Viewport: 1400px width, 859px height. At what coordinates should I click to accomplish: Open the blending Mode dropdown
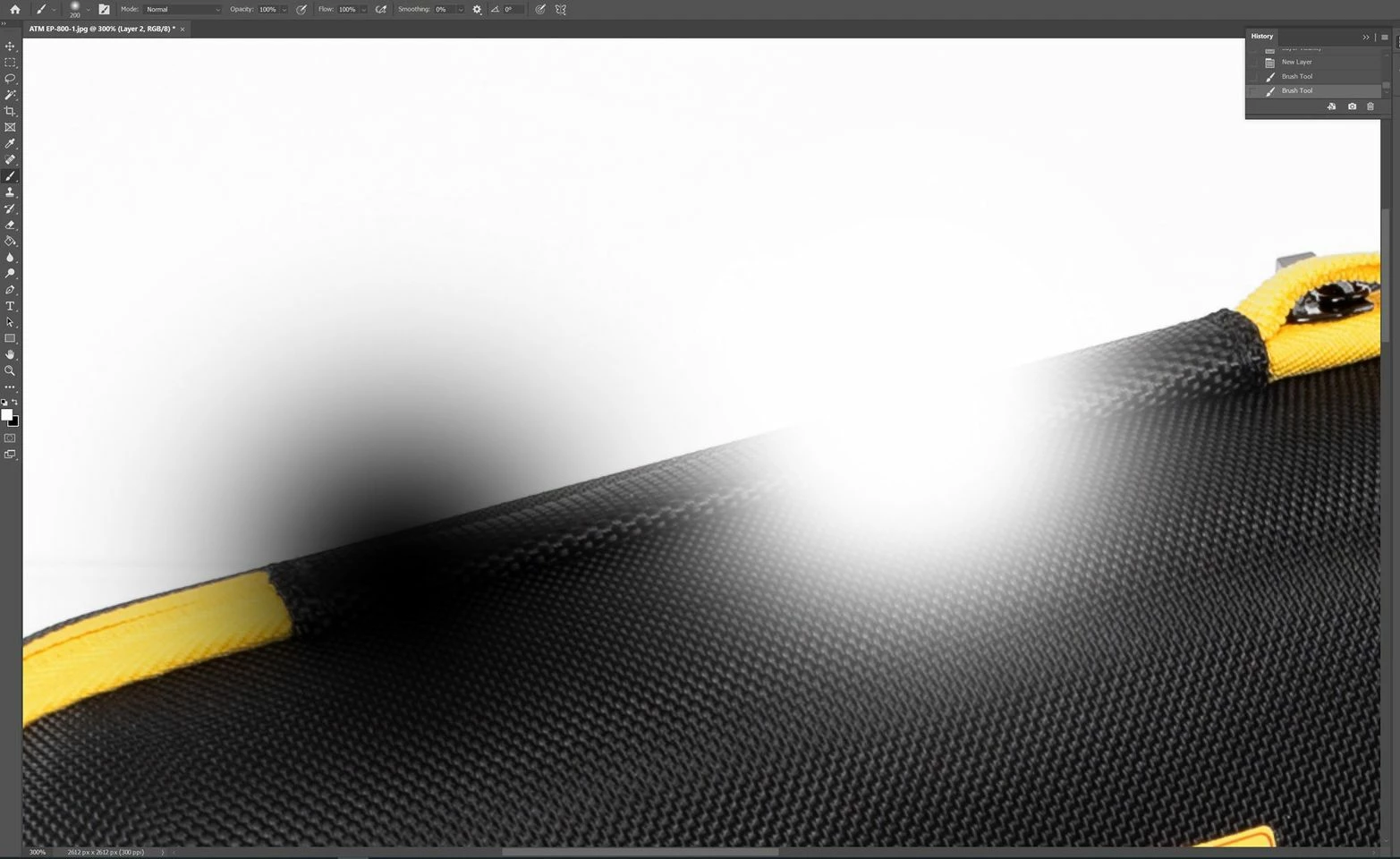point(182,9)
